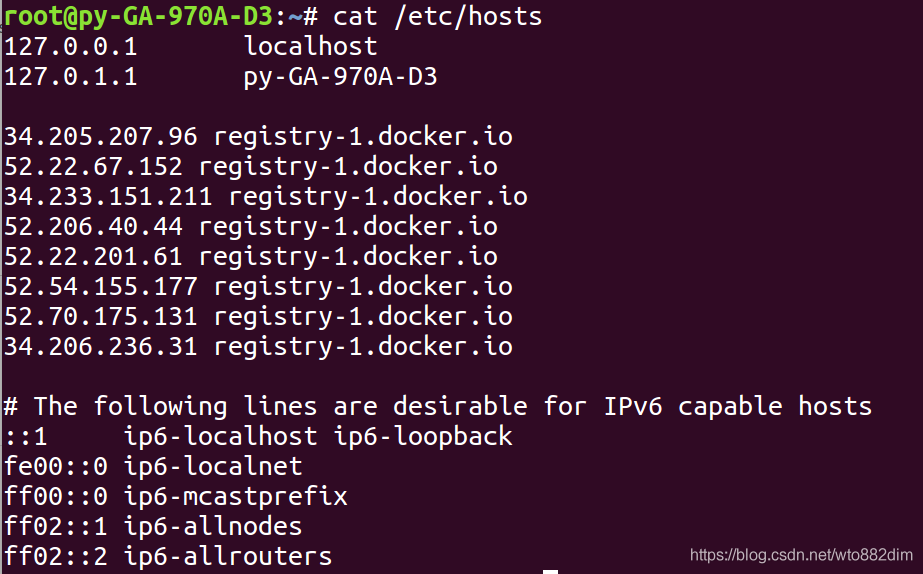Image resolution: width=923 pixels, height=574 pixels.
Task: Click IP address 52.70.175.131
Action: point(101,317)
